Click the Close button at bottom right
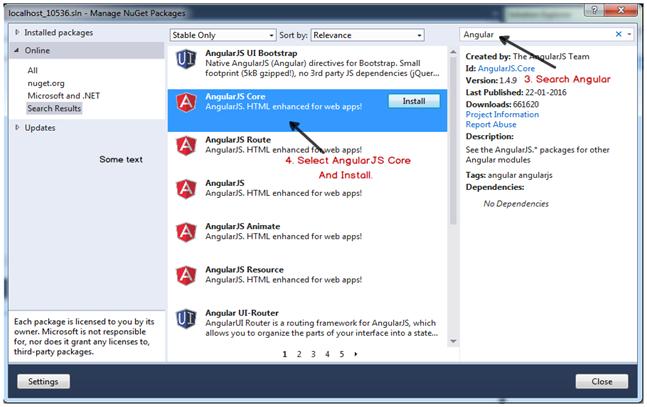 click(x=602, y=381)
